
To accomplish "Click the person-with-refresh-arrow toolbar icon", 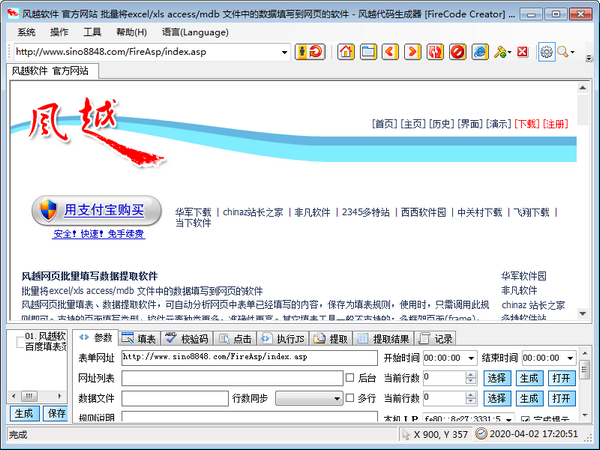I will click(310, 52).
